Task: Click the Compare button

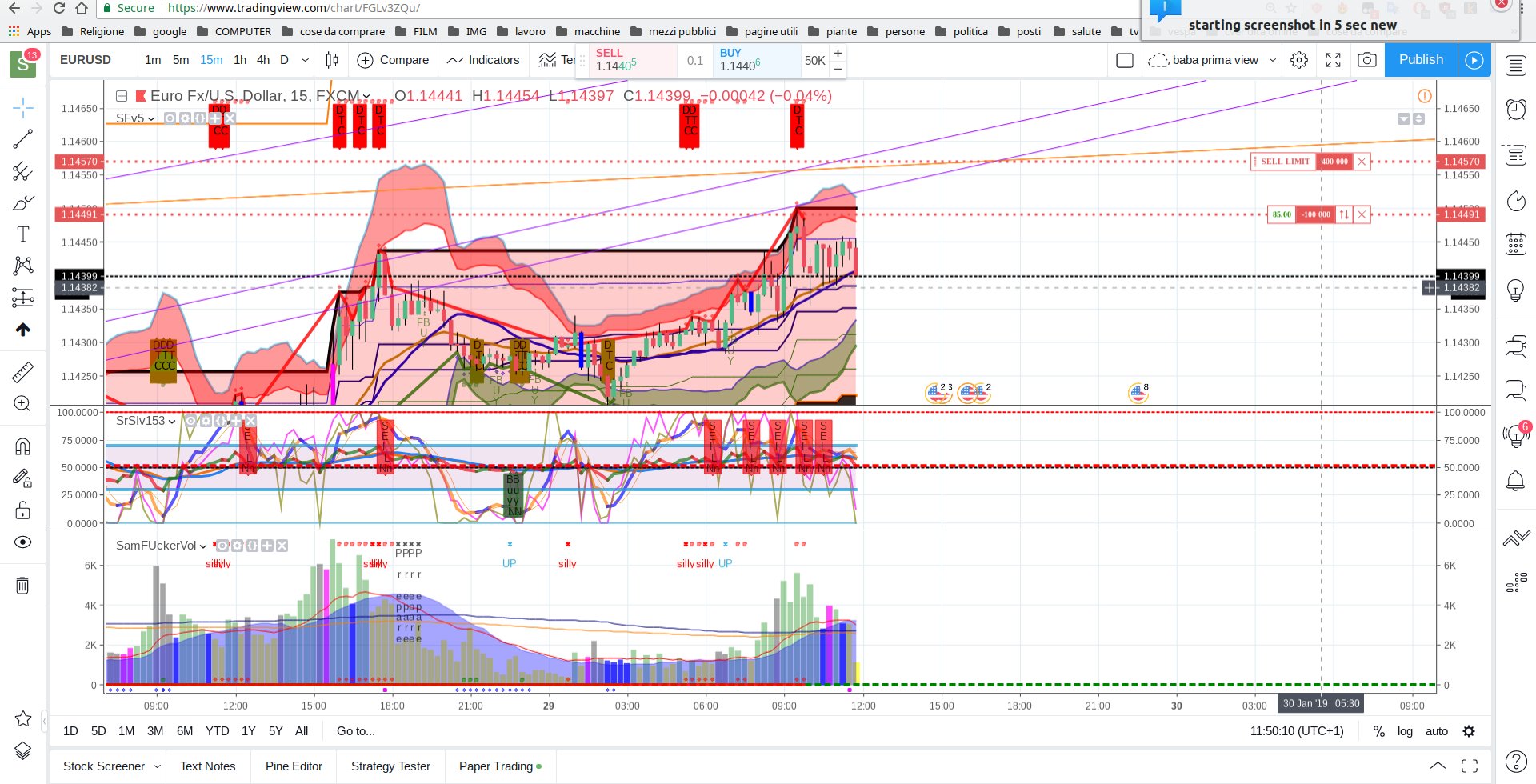Action: tap(394, 60)
